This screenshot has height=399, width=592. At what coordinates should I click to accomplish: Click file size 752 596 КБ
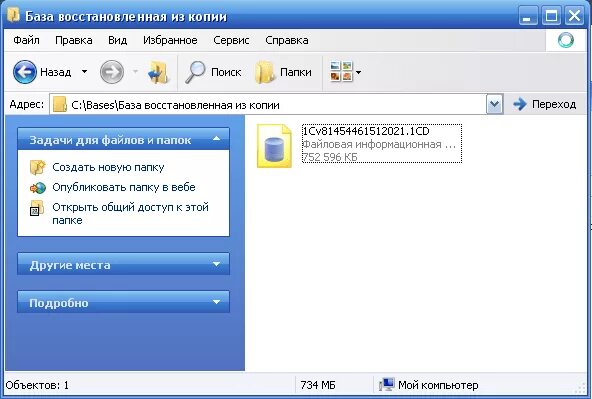pos(330,157)
